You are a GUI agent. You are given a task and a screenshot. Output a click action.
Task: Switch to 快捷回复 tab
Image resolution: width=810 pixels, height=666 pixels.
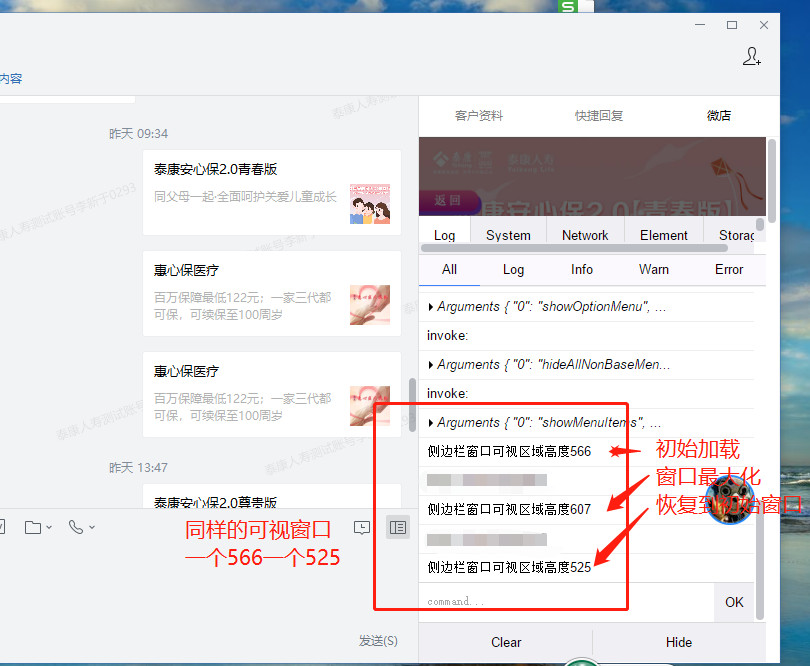599,116
